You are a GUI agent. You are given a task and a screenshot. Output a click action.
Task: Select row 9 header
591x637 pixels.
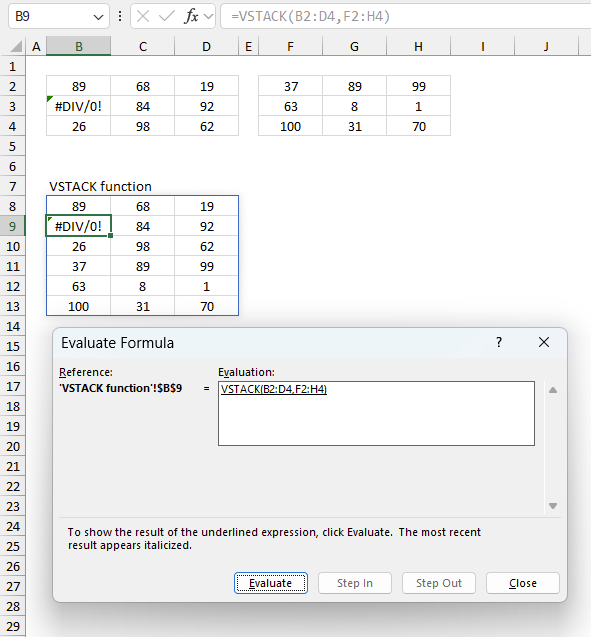[x=13, y=226]
